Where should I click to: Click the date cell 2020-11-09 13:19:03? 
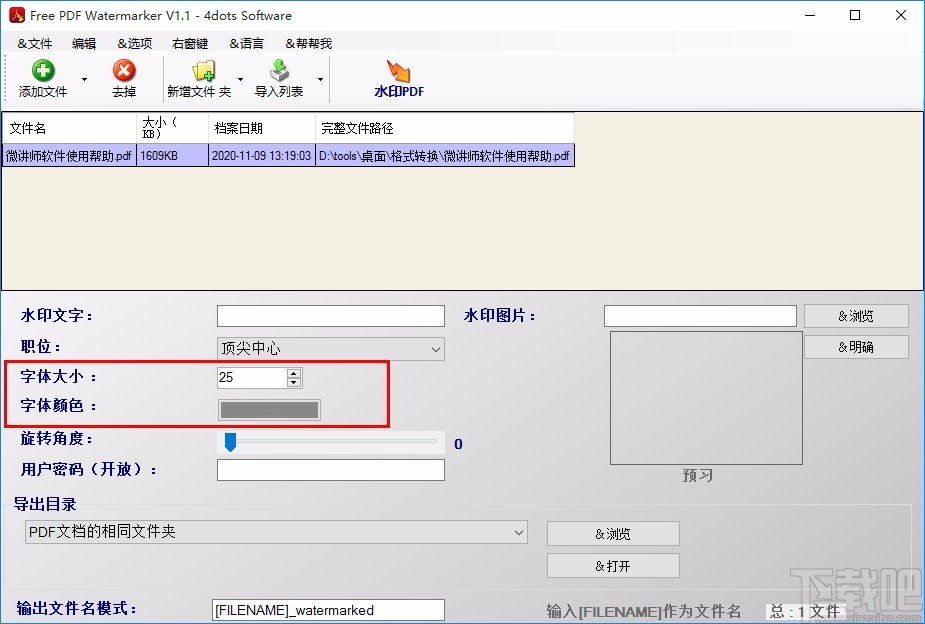pos(262,156)
